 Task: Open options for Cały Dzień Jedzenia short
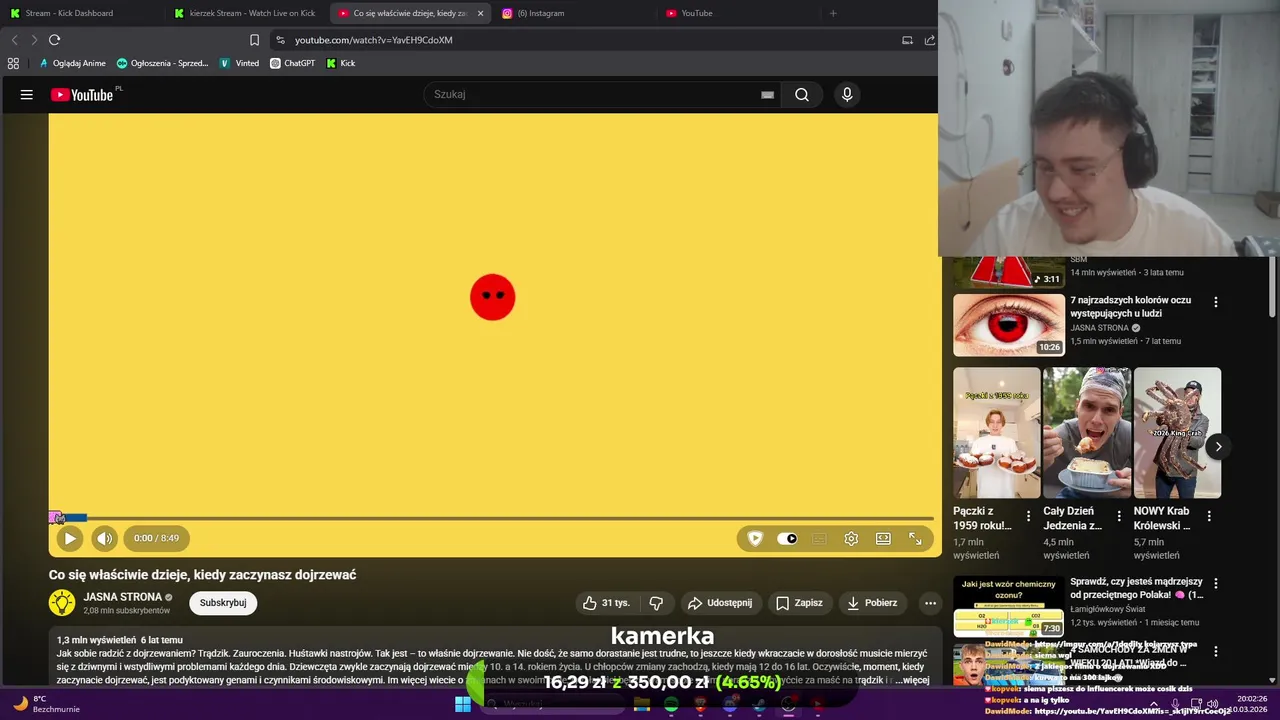(x=1118, y=517)
